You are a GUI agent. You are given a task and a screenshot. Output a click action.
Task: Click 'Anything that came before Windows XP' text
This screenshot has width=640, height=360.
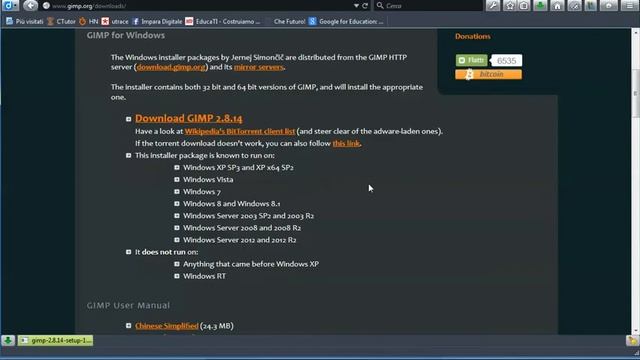pyautogui.click(x=251, y=264)
